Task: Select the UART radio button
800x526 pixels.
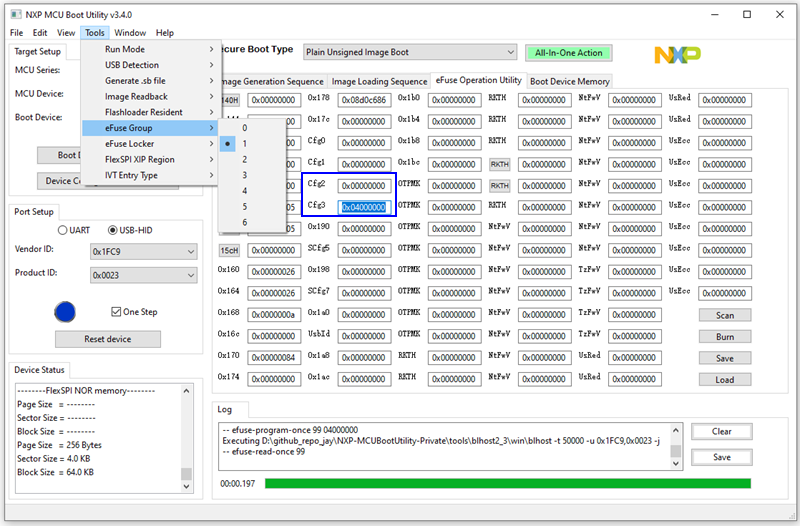Action: point(62,230)
